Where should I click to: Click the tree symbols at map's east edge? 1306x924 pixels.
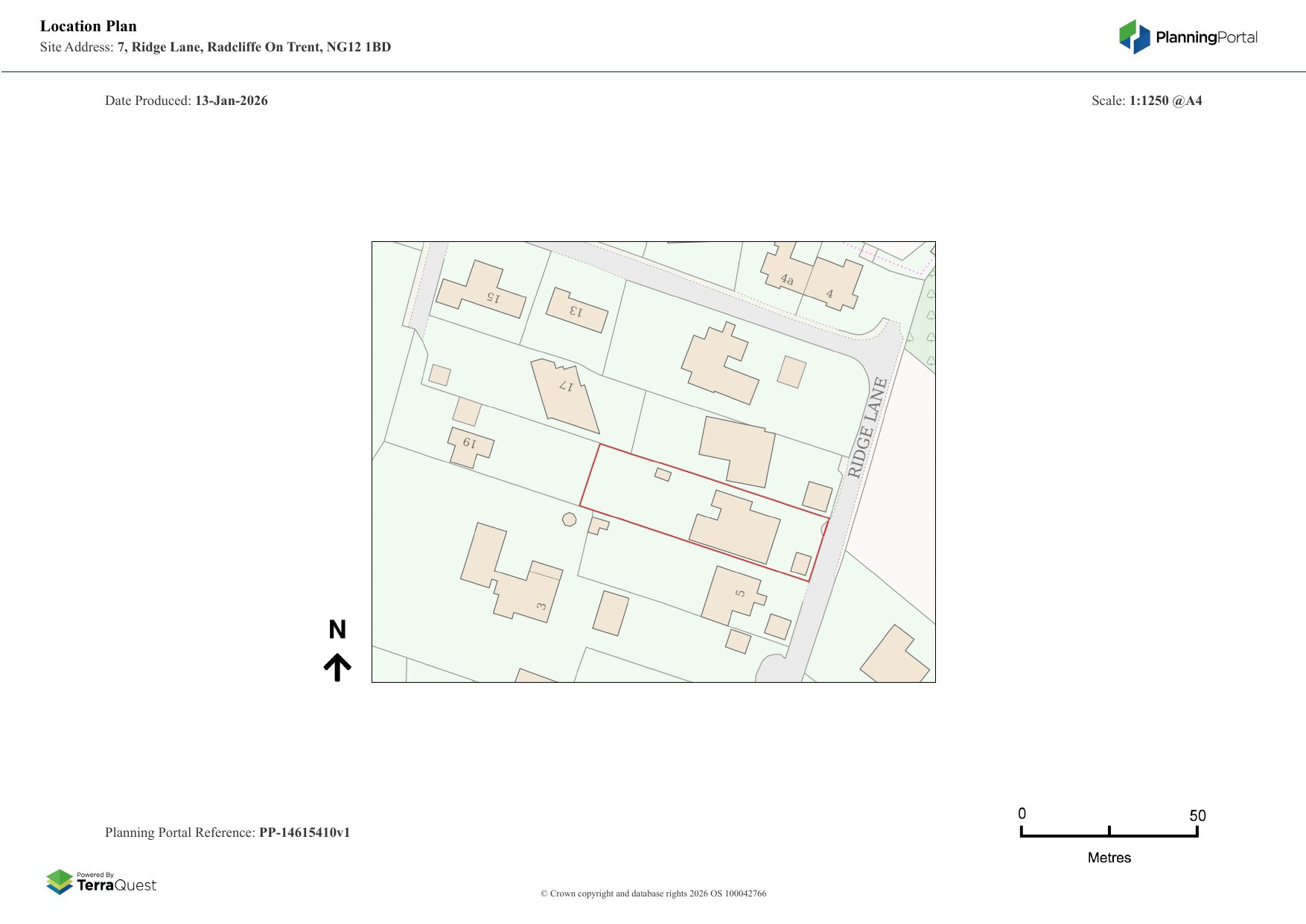[930, 328]
